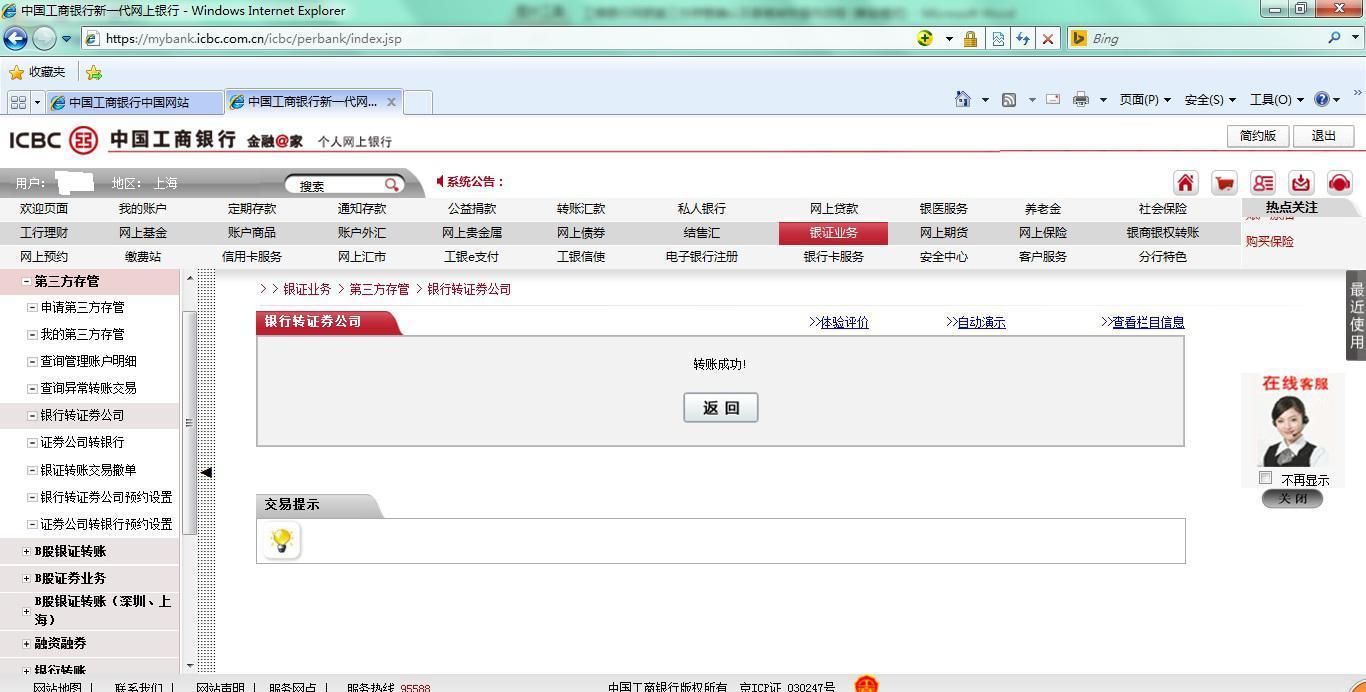Click the search magnifier in ICBC search box

[392, 185]
